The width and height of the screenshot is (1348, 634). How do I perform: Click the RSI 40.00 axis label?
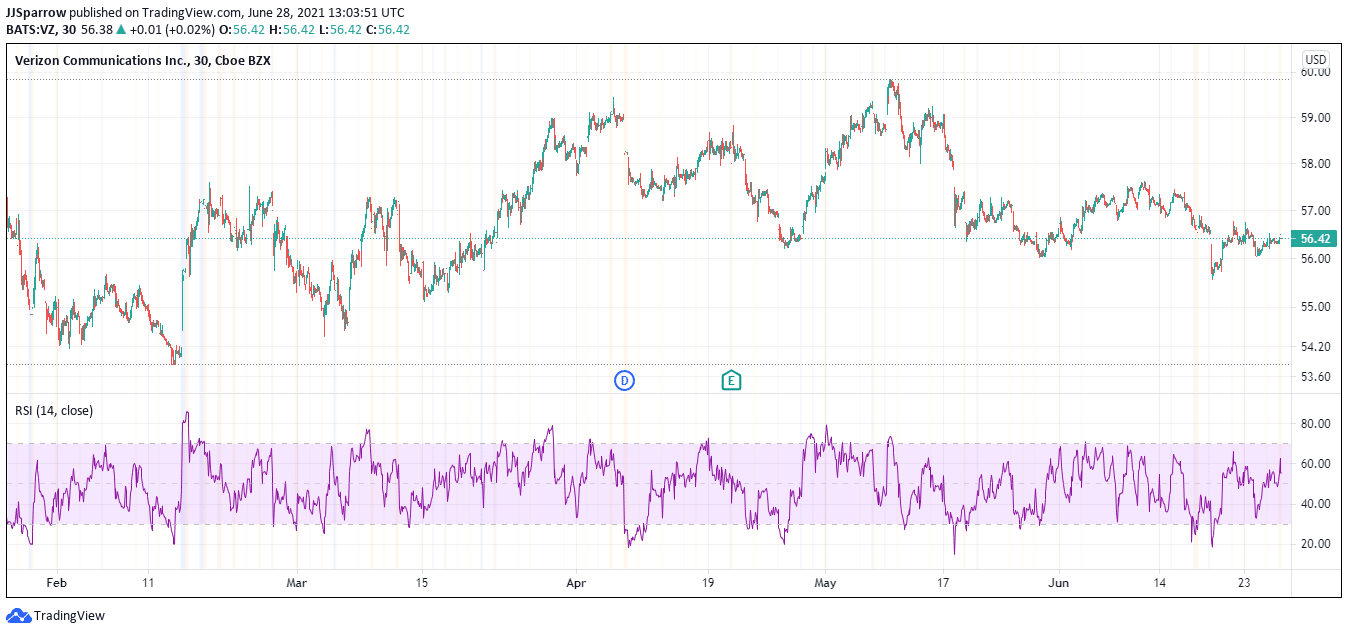pos(1315,504)
